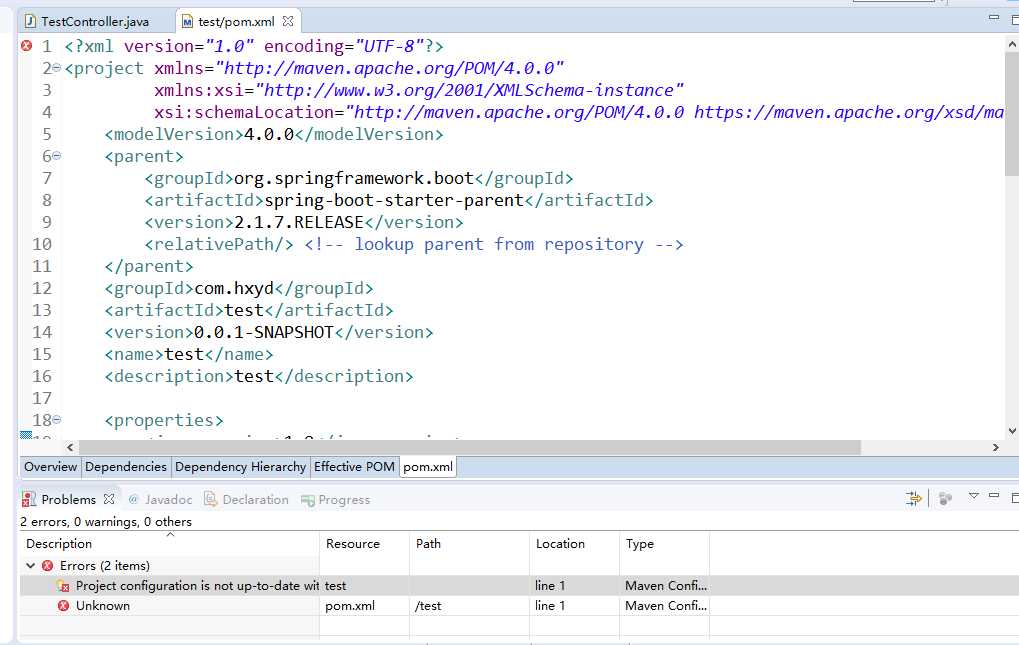Click the Problems view icon
This screenshot has width=1019, height=645.
click(x=29, y=499)
